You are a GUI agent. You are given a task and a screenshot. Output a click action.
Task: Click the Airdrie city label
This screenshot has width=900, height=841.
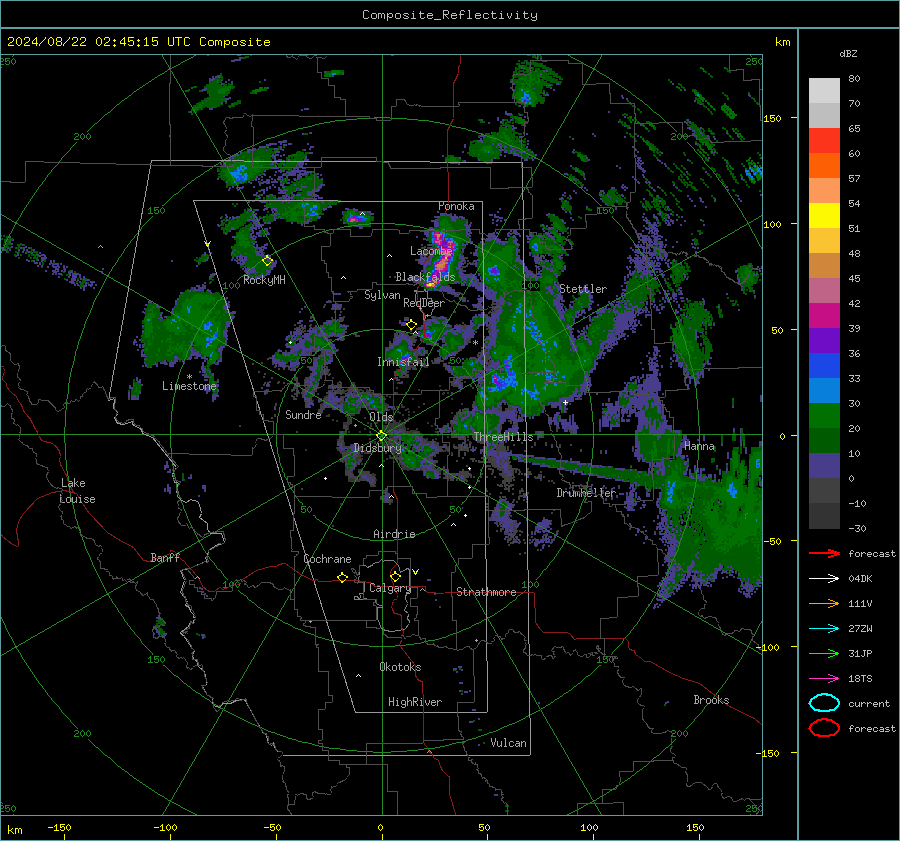point(394,534)
